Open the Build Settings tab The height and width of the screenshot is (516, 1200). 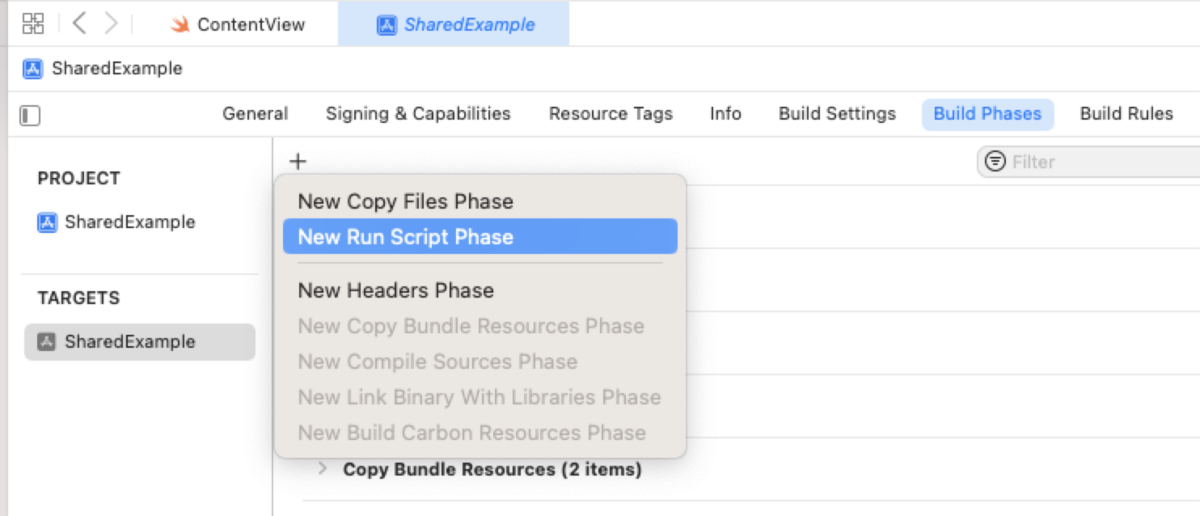click(x=837, y=114)
